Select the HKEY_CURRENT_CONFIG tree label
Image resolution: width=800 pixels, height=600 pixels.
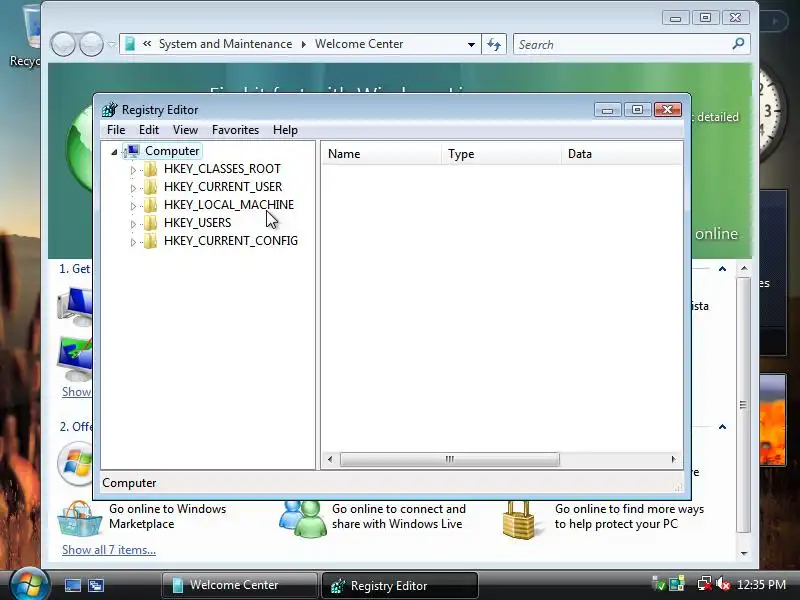tap(231, 241)
